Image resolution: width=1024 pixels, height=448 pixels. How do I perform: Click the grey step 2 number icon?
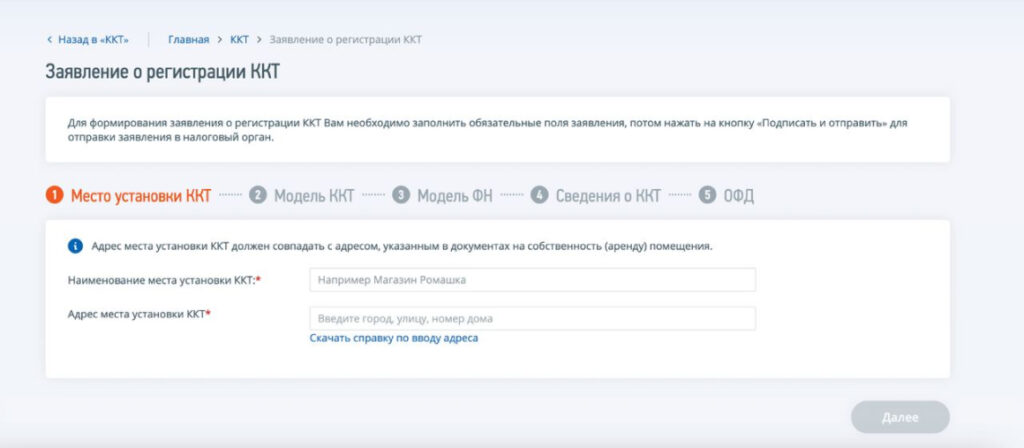(258, 195)
